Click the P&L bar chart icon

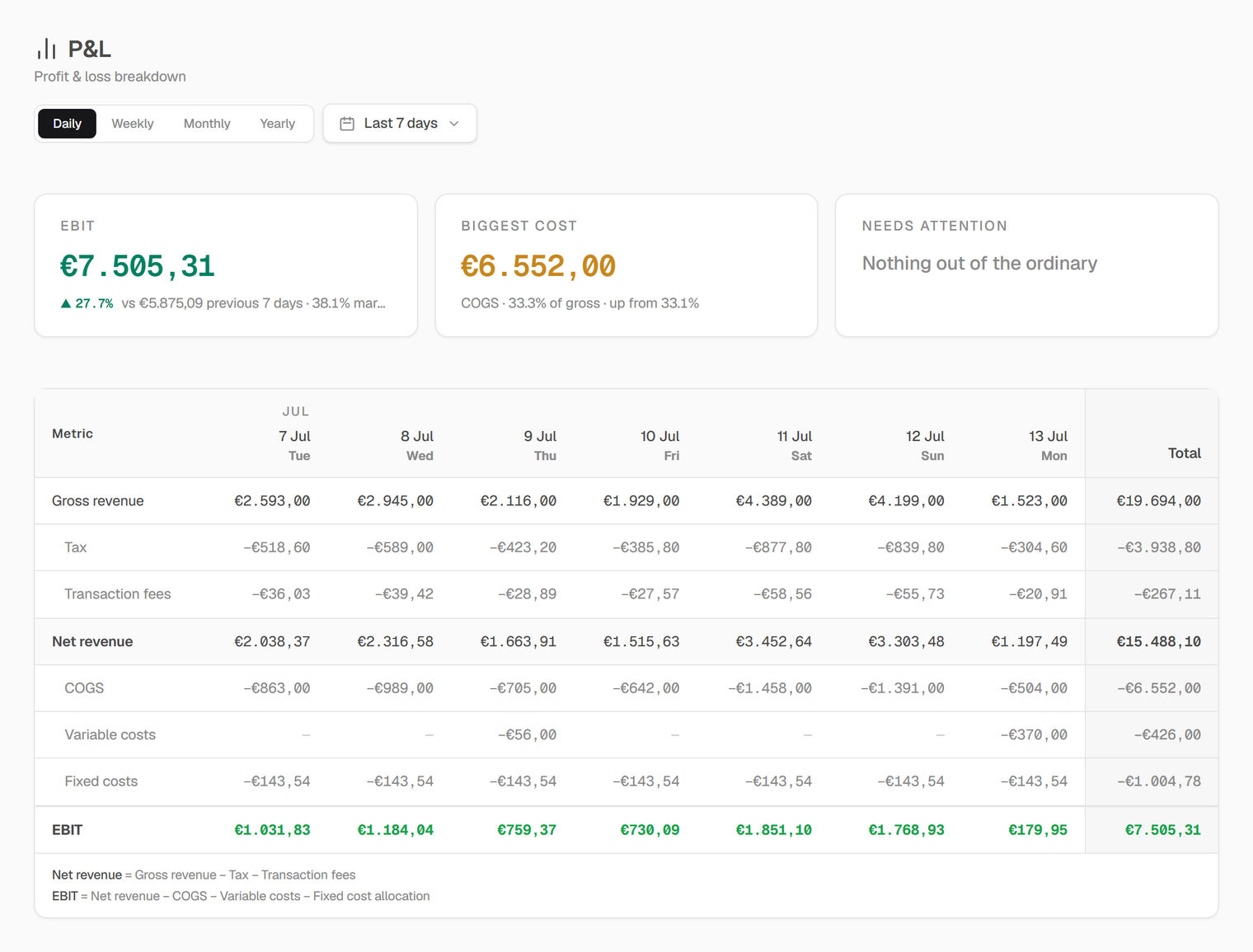click(46, 49)
